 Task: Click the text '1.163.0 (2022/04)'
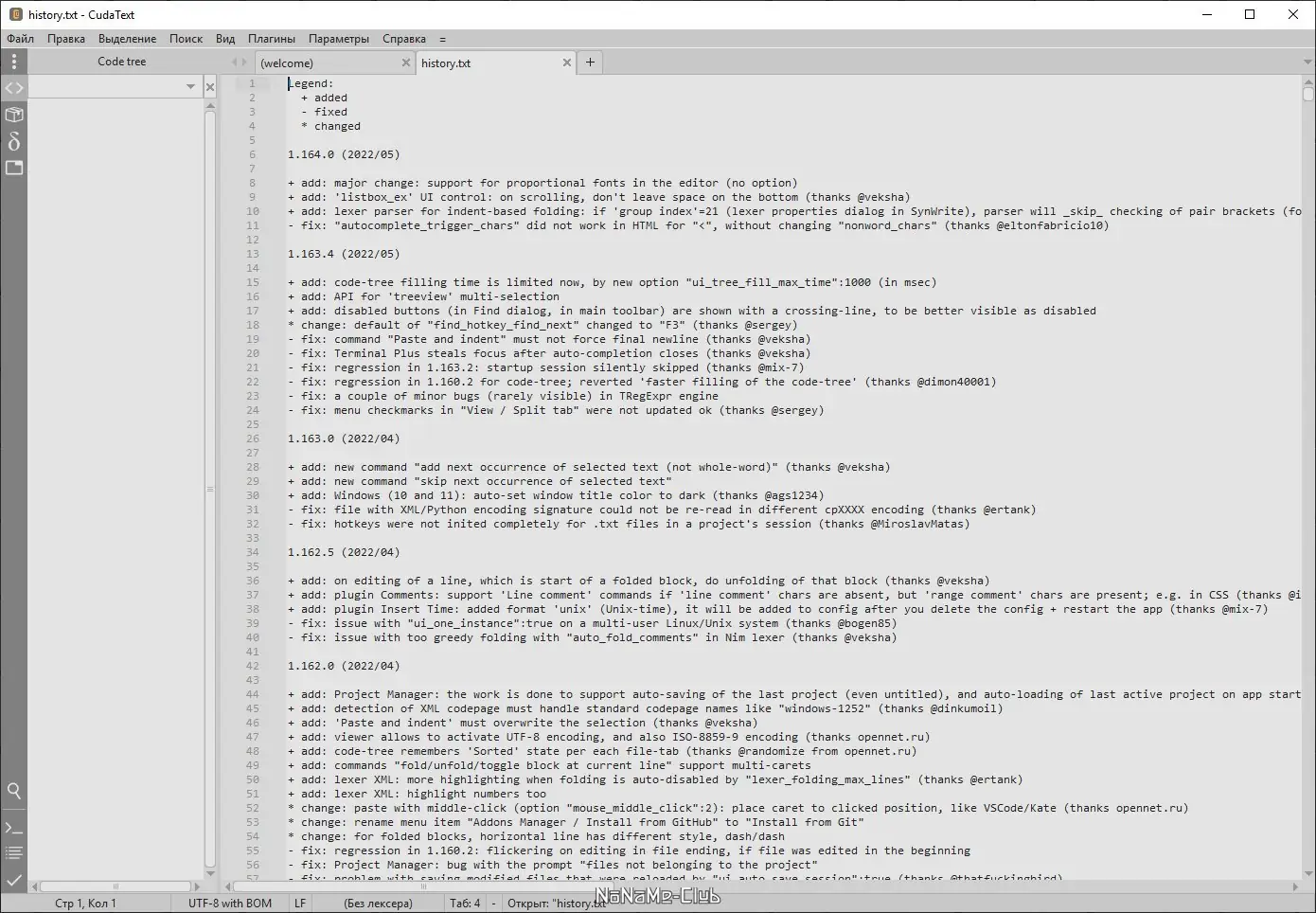click(344, 439)
